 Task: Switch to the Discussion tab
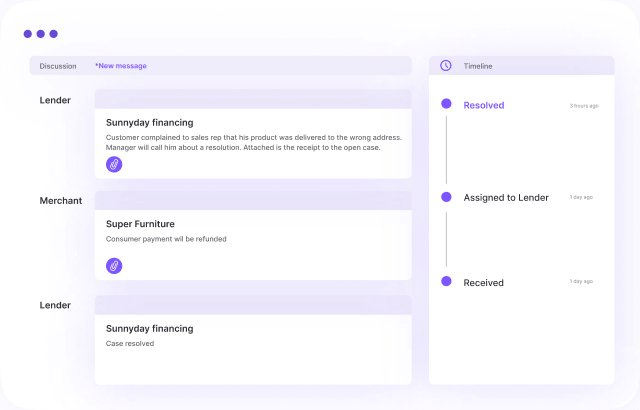click(x=58, y=66)
